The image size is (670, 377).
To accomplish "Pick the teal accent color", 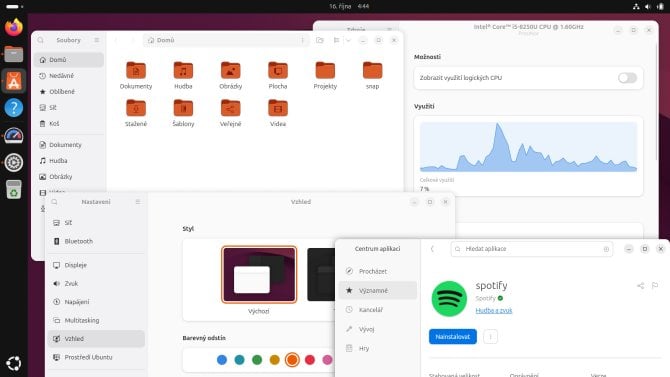I will pos(239,360).
